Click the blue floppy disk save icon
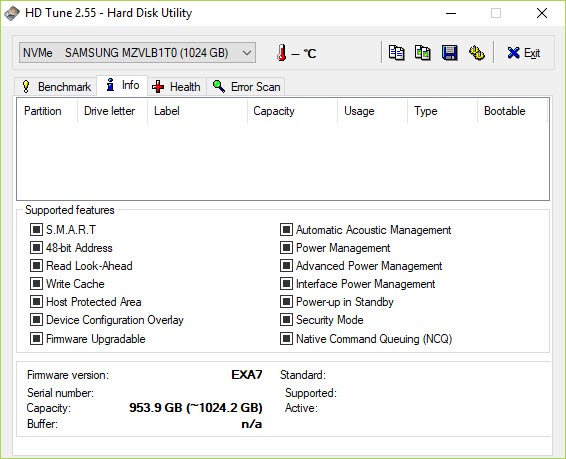The image size is (566, 459). tap(449, 53)
